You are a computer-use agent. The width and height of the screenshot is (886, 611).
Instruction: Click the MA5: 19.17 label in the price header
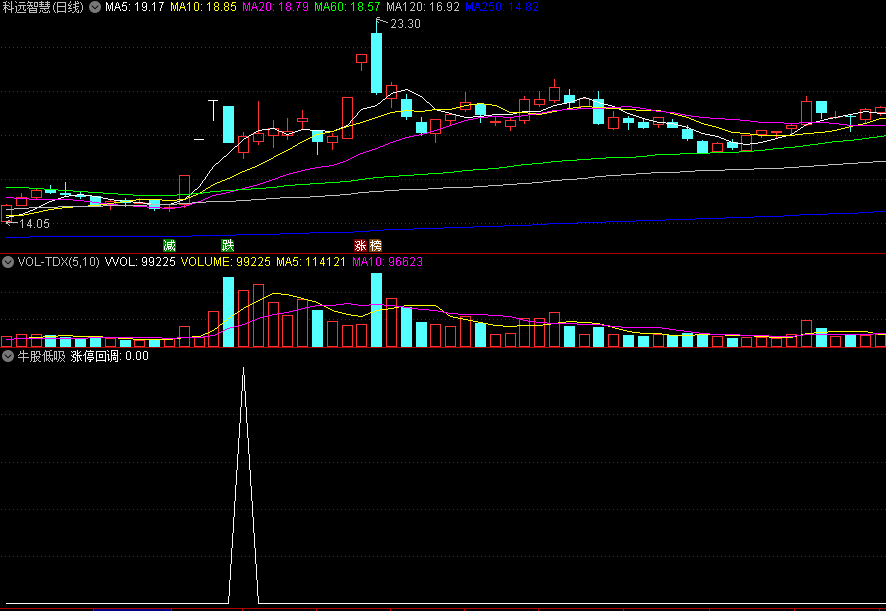click(135, 7)
